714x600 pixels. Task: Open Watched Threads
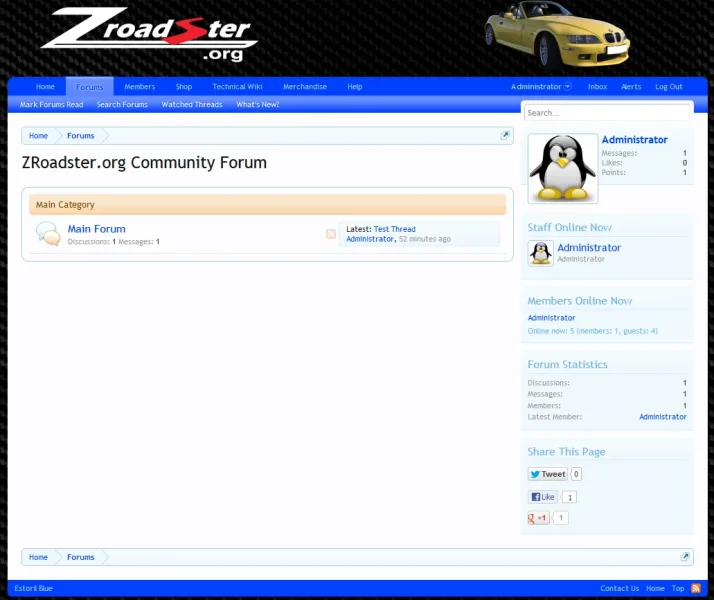[x=192, y=104]
